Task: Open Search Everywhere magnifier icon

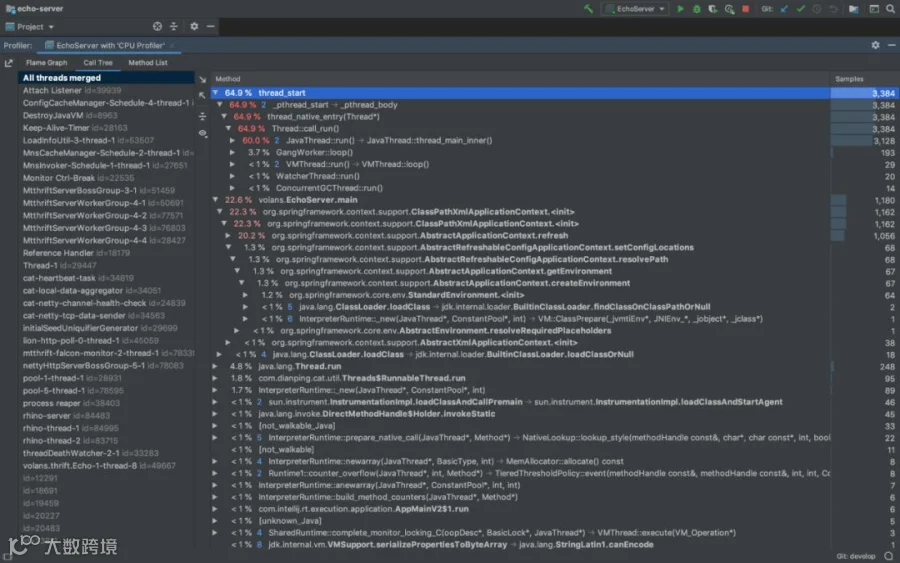Action: pos(890,9)
